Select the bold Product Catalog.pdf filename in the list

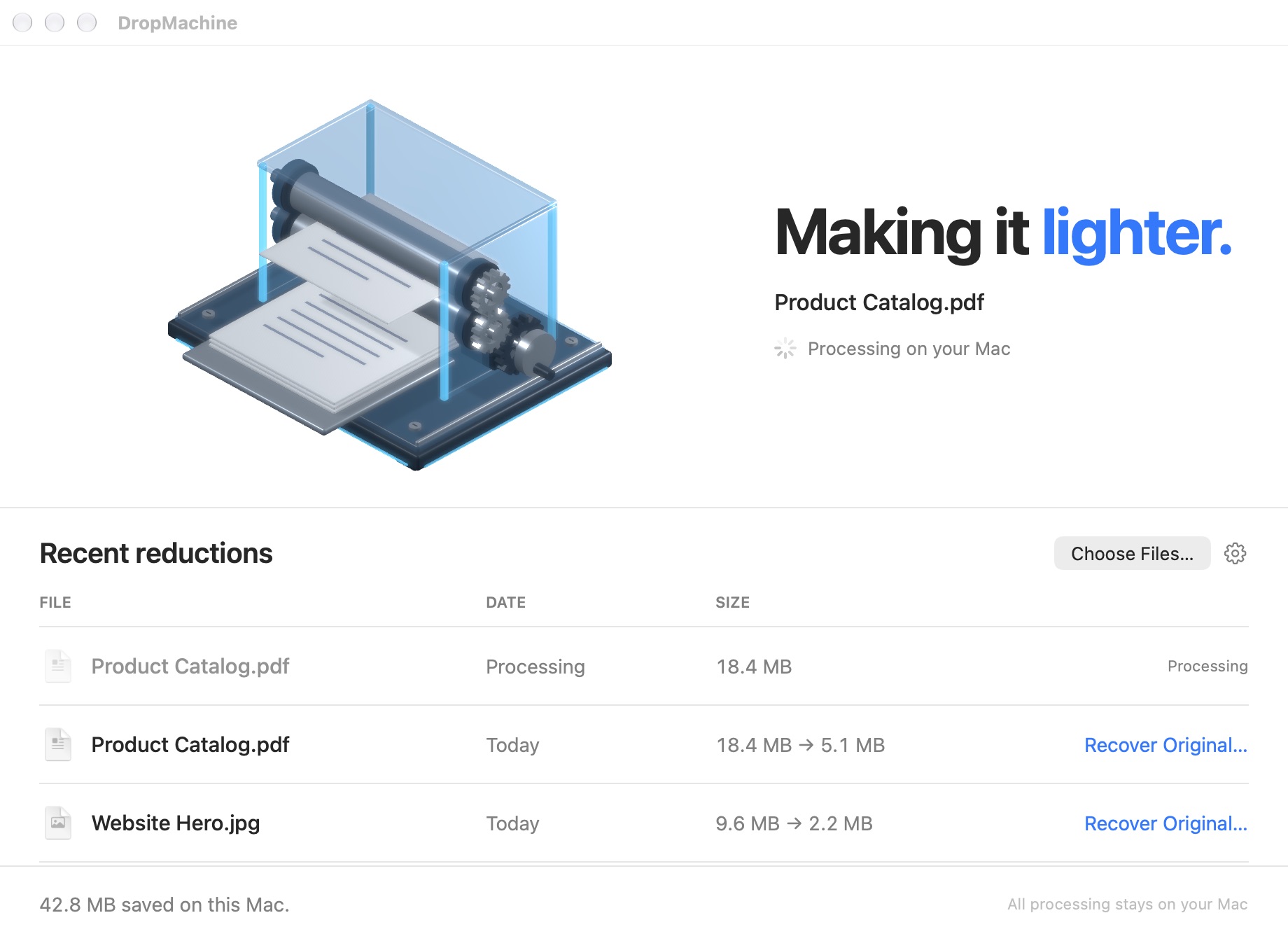click(190, 744)
